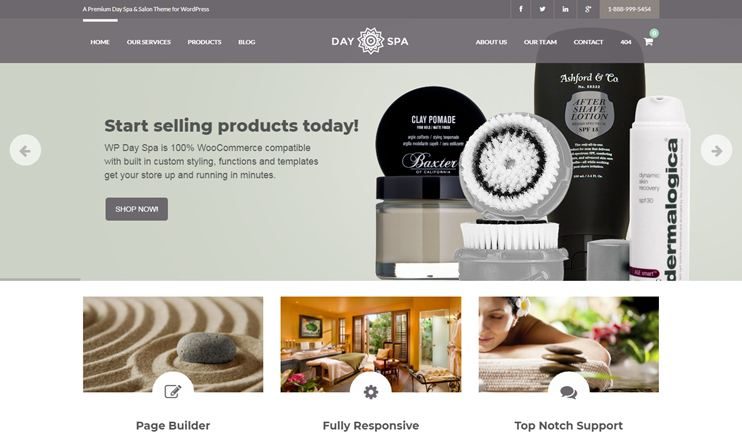Click the Shop Now! button
This screenshot has width=742, height=434.
[x=137, y=209]
